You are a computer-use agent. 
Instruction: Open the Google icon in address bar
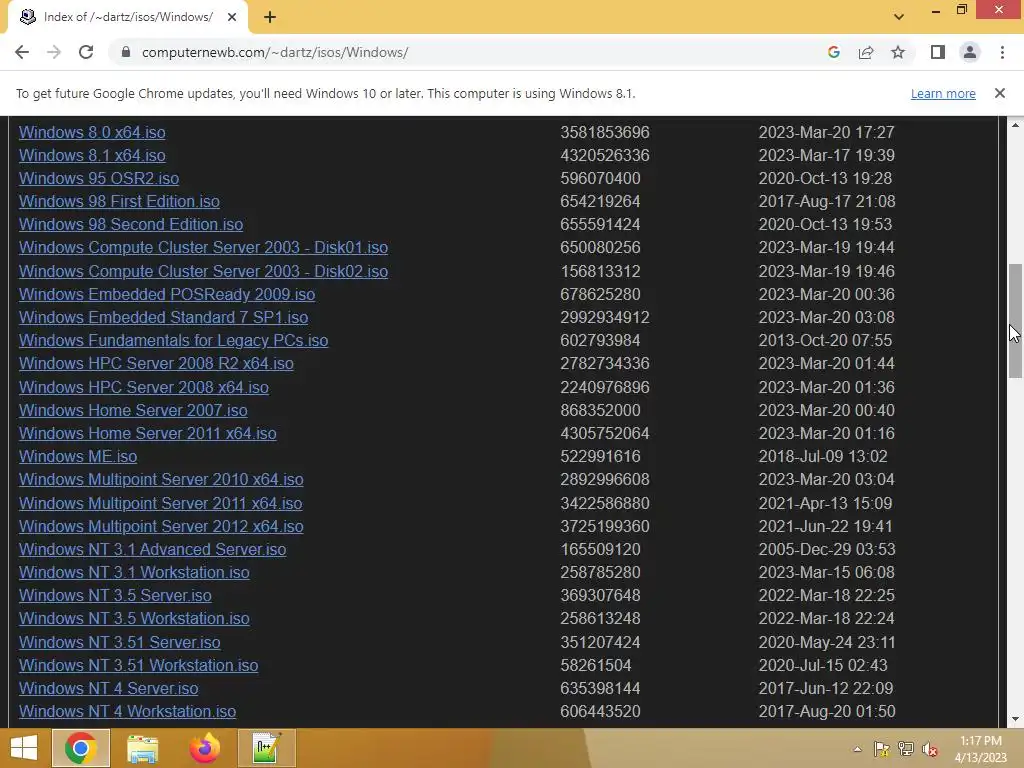(x=833, y=52)
